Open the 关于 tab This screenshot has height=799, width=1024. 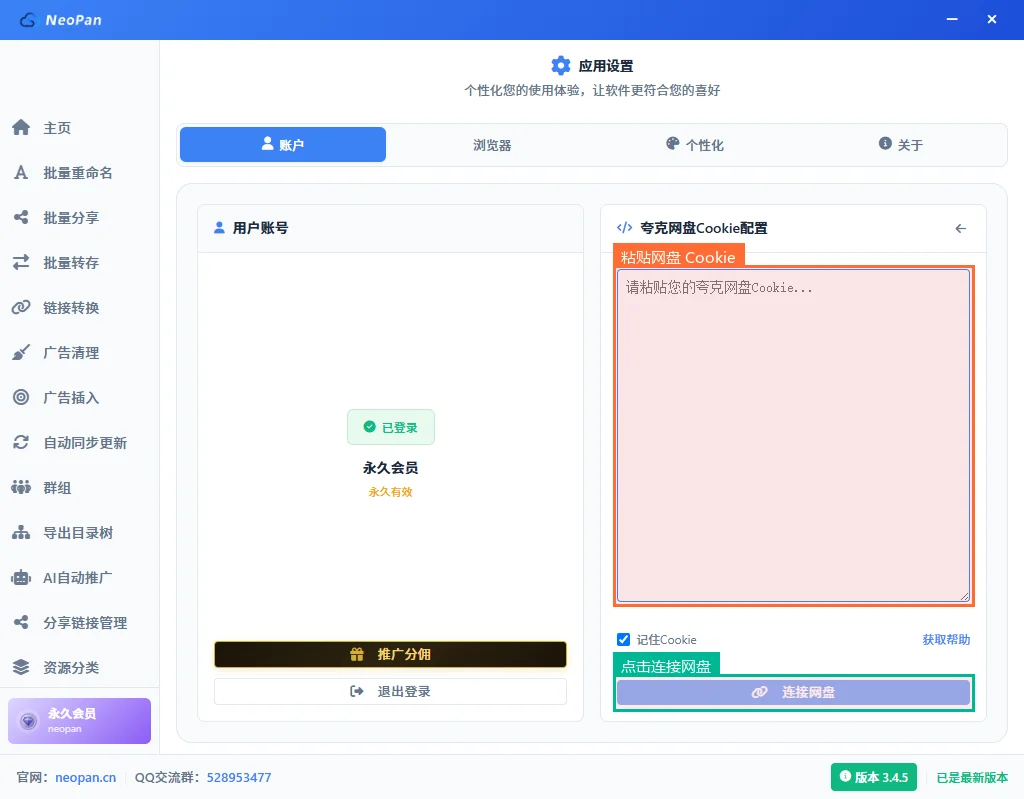901,145
